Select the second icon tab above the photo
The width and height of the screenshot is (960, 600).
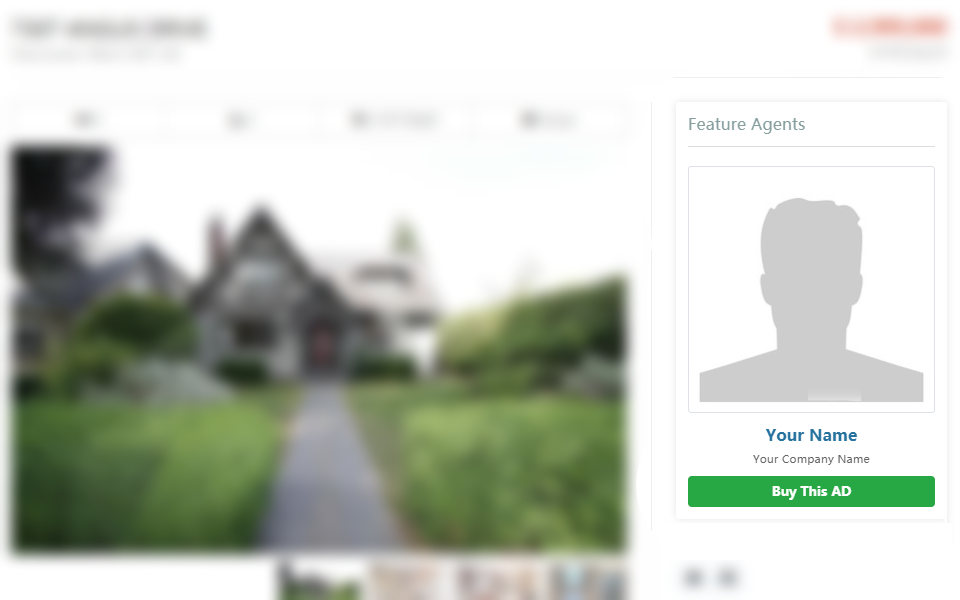[x=239, y=119]
